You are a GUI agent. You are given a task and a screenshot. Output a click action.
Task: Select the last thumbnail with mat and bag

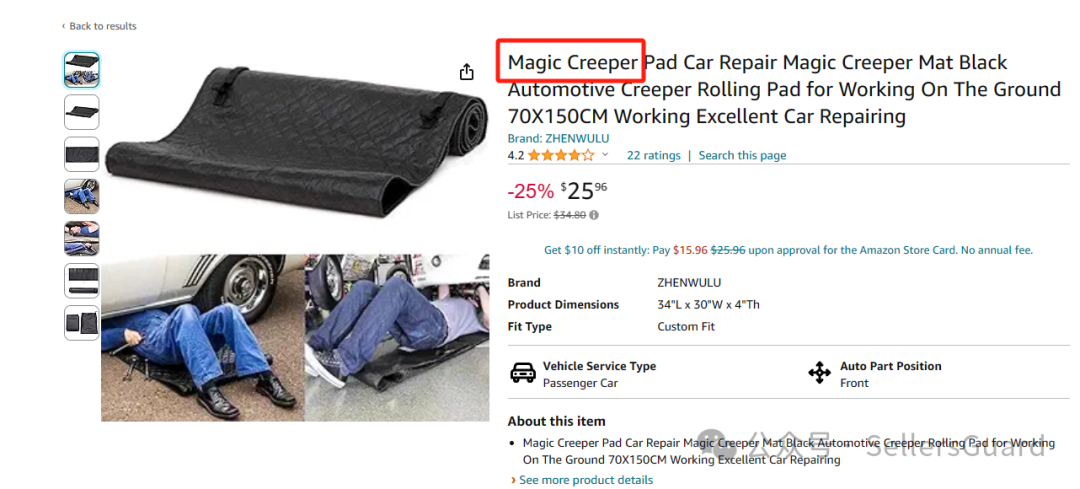[82, 323]
